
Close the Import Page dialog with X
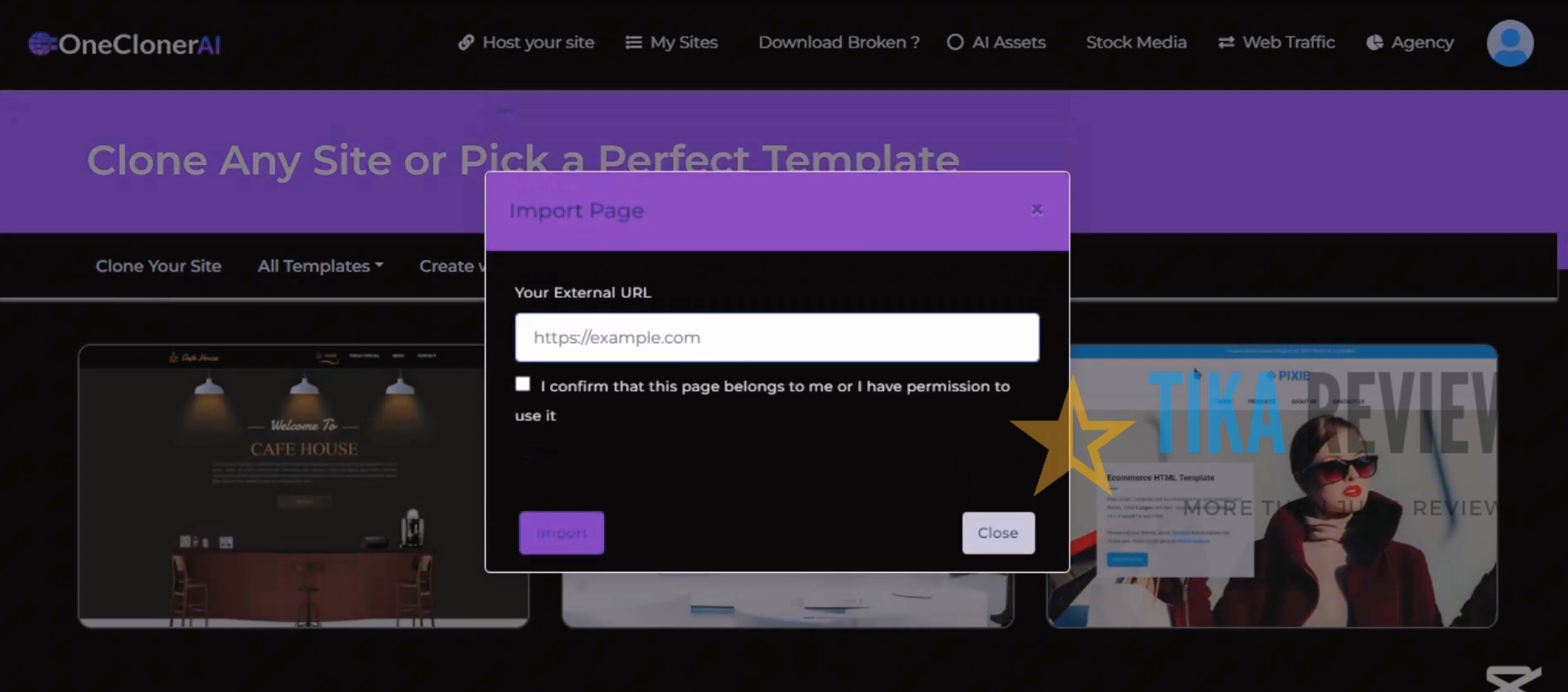(x=1036, y=210)
